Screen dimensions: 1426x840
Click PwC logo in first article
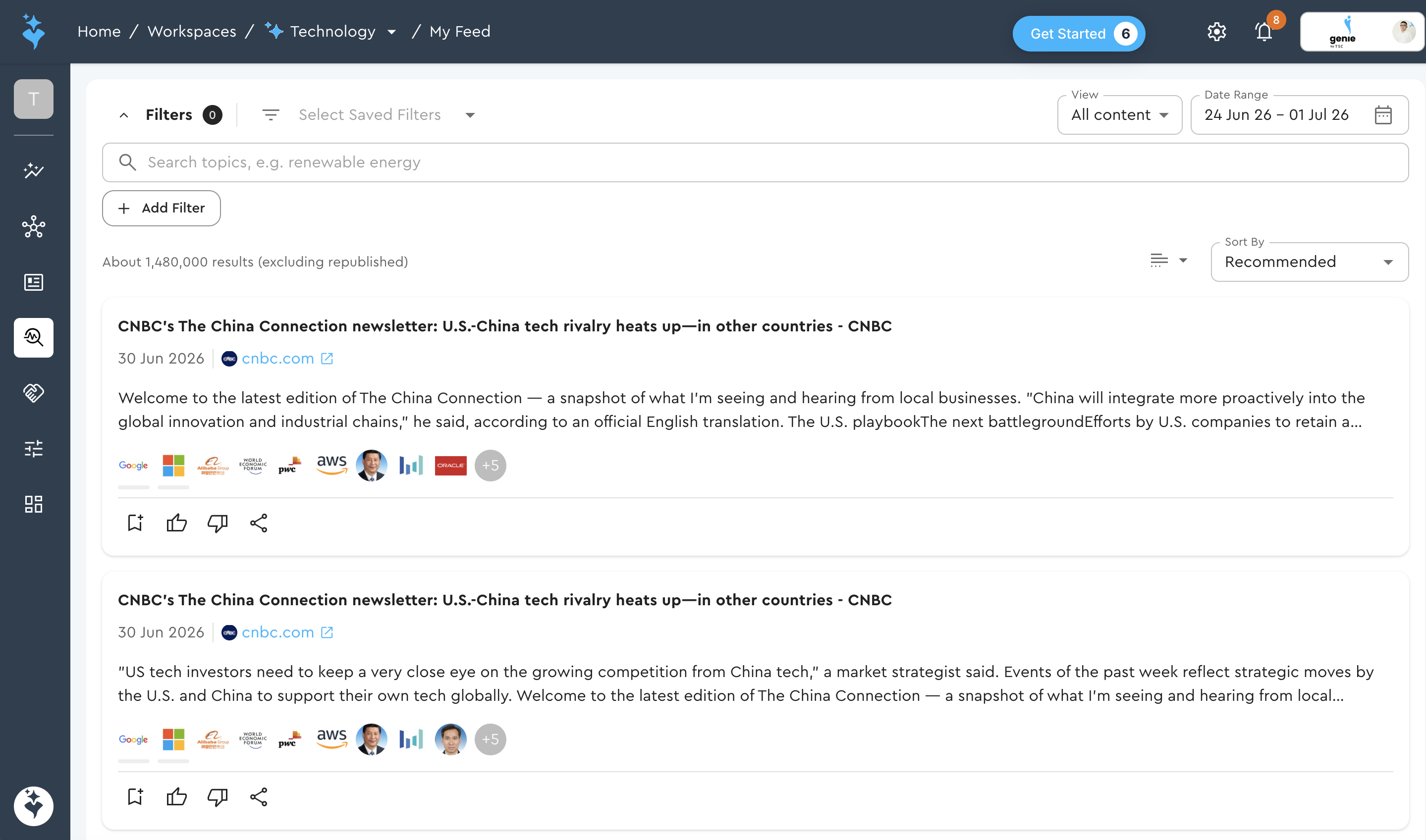click(290, 465)
